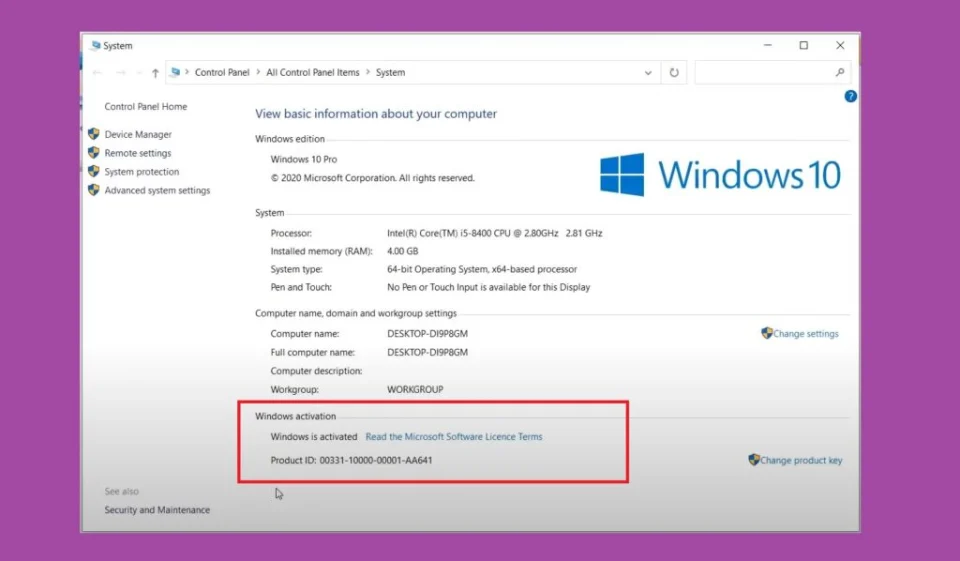Go to Control Panel Home
Image resolution: width=960 pixels, height=561 pixels.
click(146, 107)
